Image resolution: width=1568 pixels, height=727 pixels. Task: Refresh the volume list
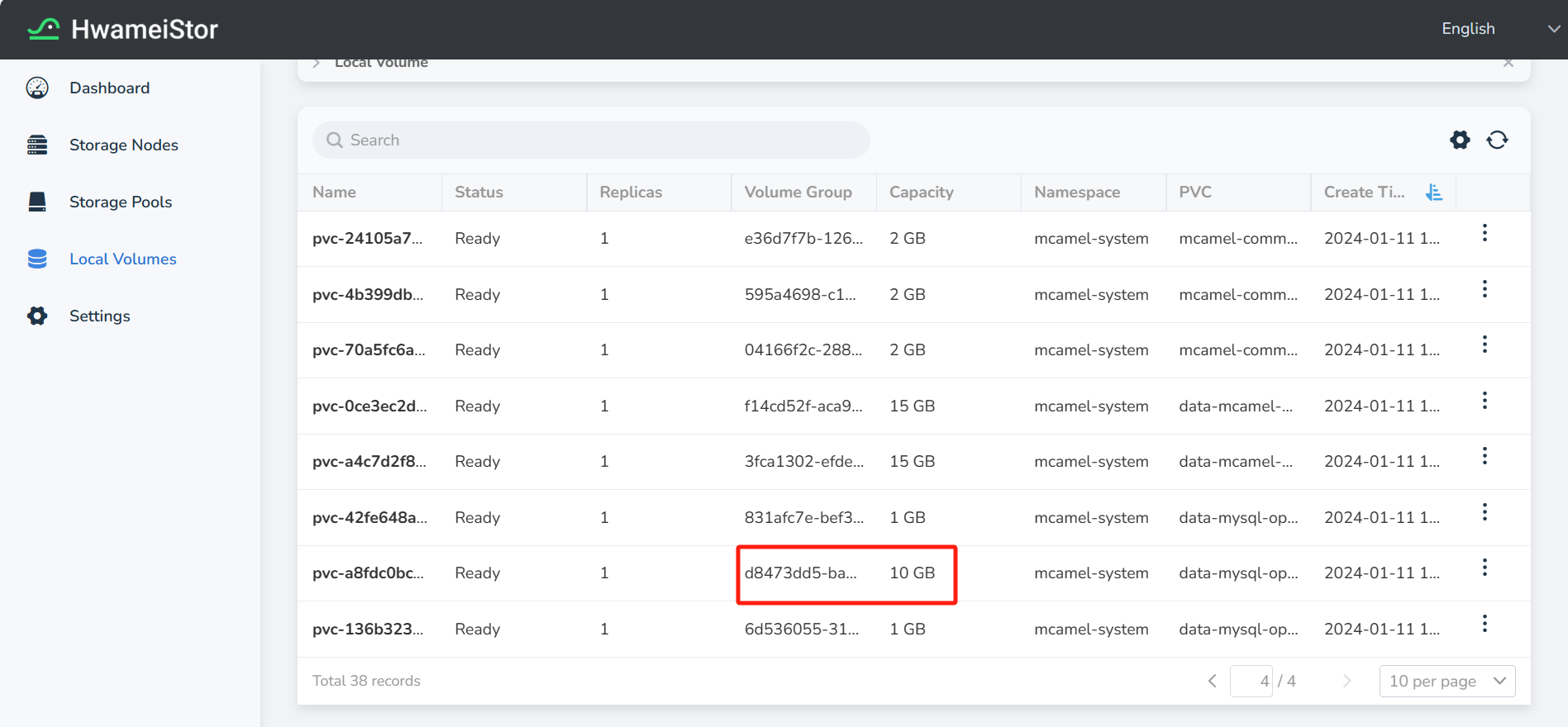[1497, 140]
